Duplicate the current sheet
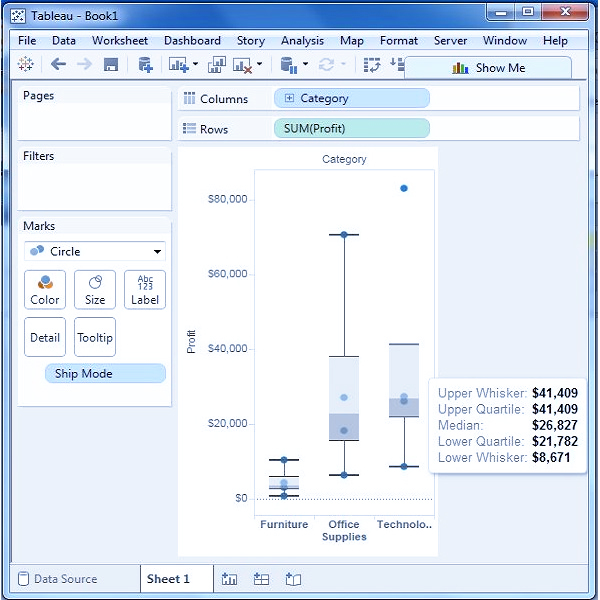The height and width of the screenshot is (600, 600). coord(217,64)
